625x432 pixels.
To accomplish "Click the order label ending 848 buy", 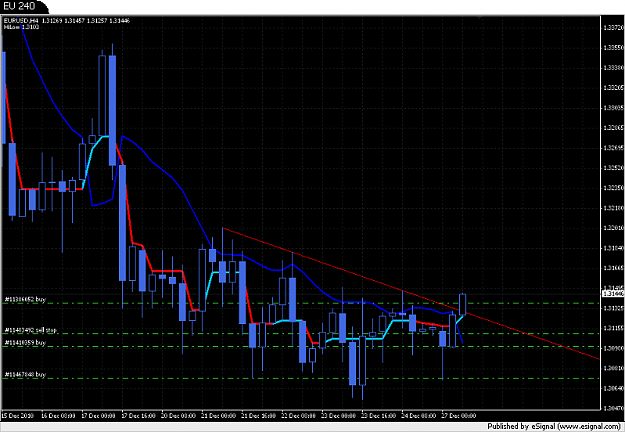I will 25,375.
